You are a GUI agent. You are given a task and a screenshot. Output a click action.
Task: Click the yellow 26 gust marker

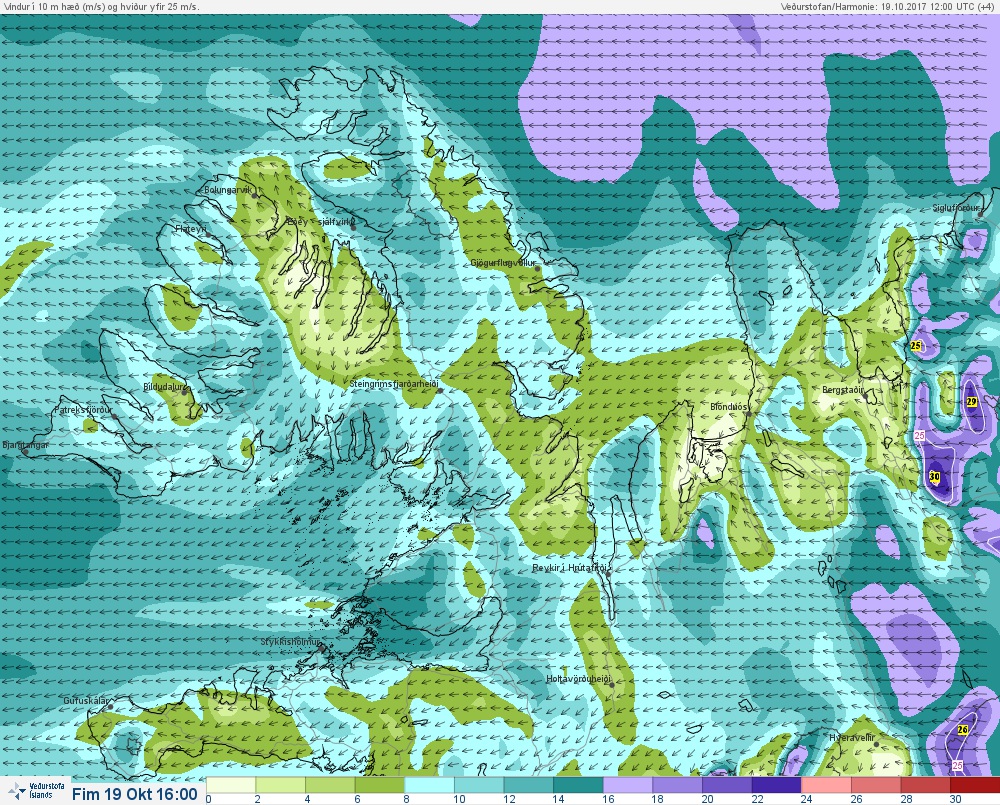pyautogui.click(x=962, y=730)
